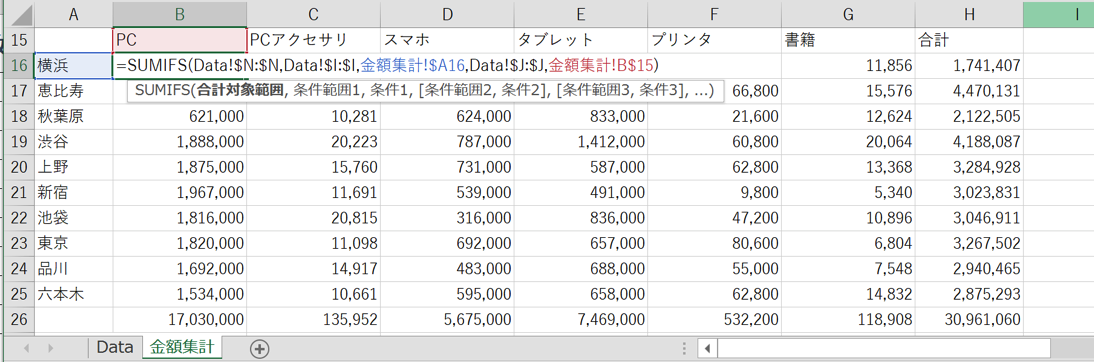Image resolution: width=1094 pixels, height=362 pixels.
Task: Click the cell showing 20,815
Action: 313,218
